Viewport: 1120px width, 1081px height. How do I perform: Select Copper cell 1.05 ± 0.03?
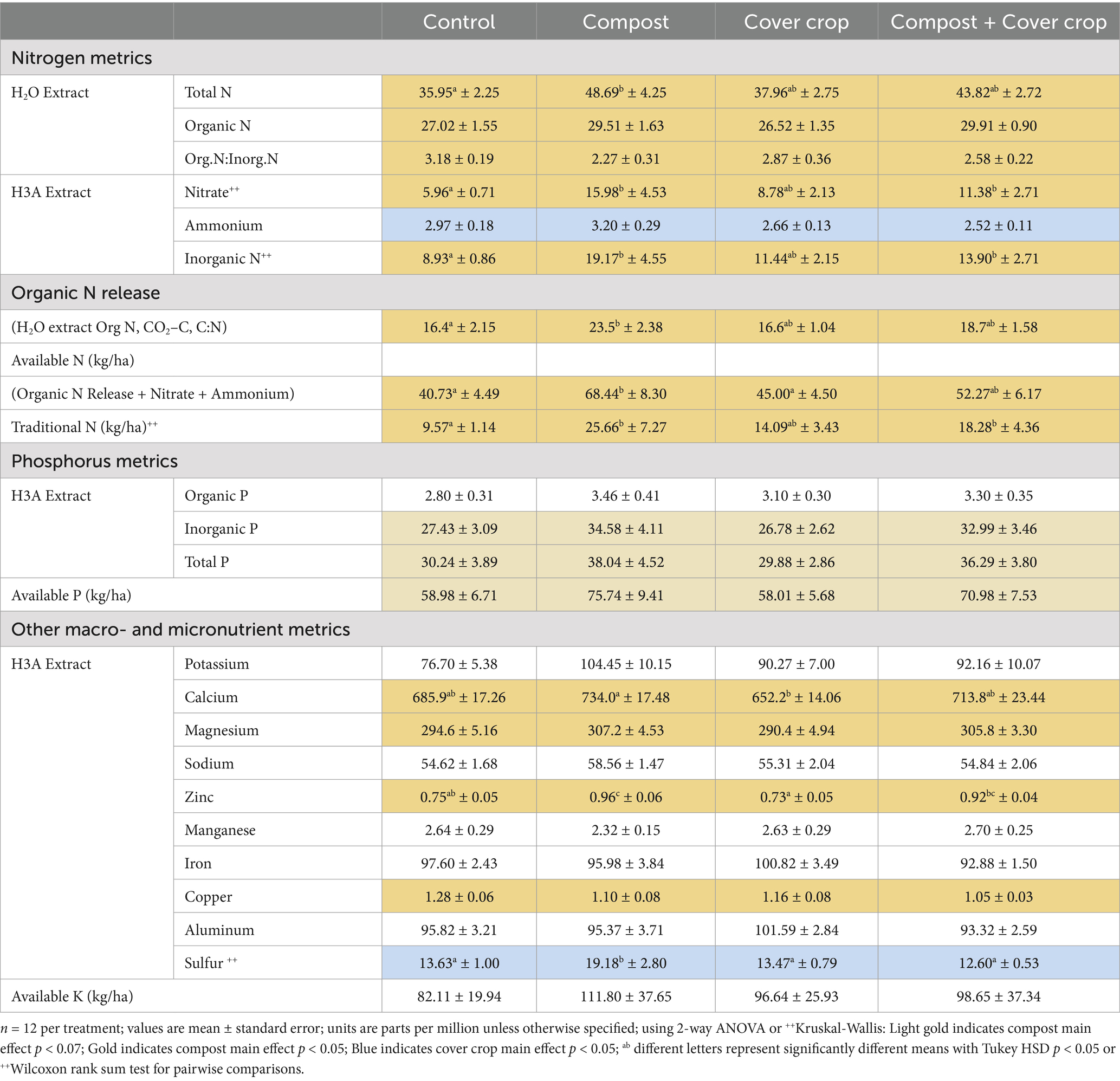coord(998,896)
